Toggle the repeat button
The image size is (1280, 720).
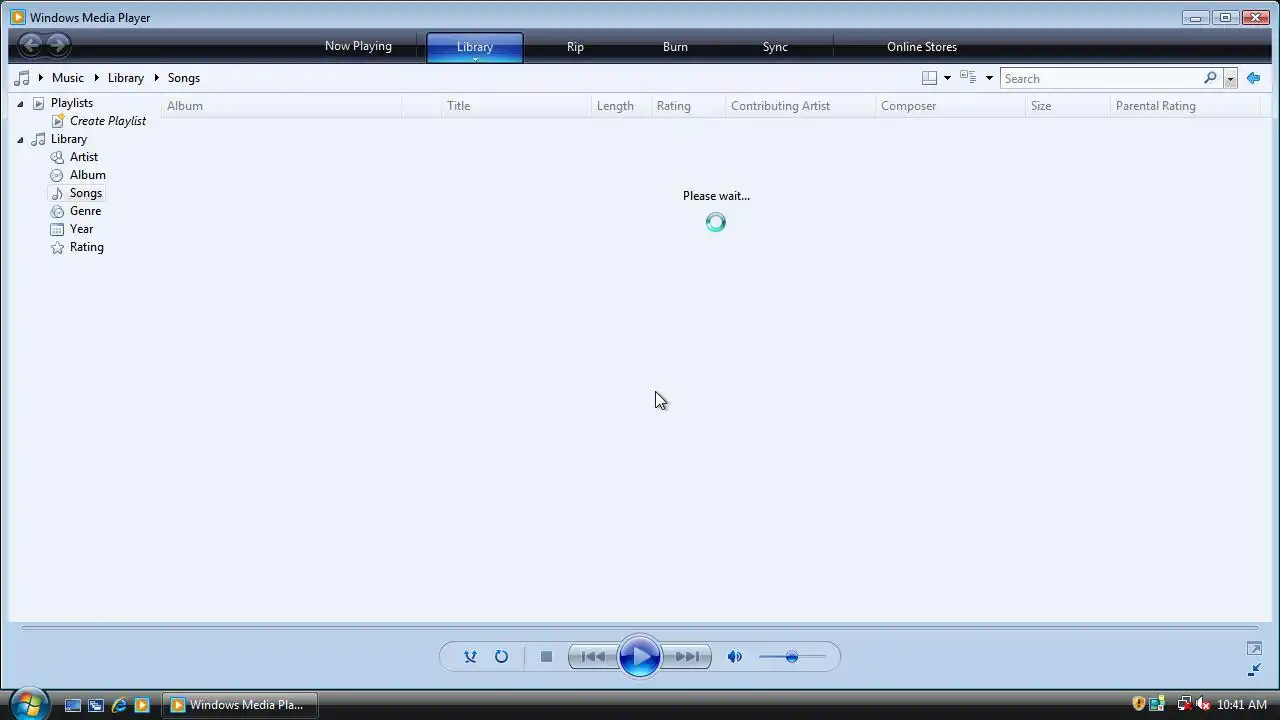tap(501, 657)
